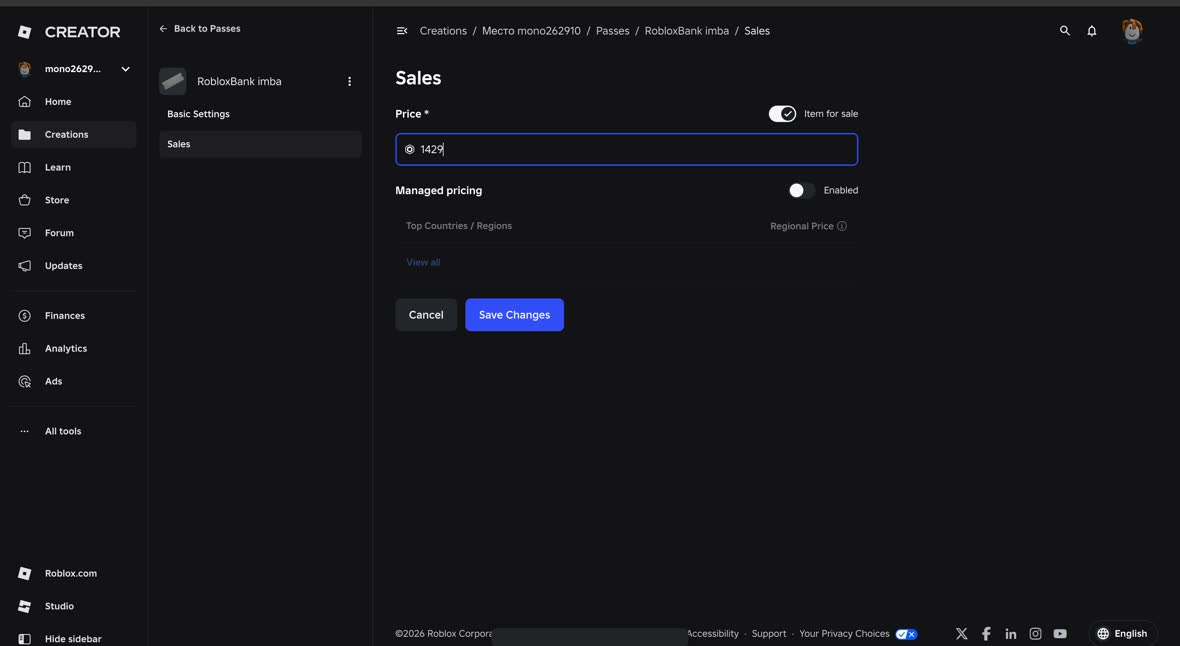Image resolution: width=1180 pixels, height=646 pixels.
Task: Open the Updates megaphone icon
Action: tap(25, 266)
